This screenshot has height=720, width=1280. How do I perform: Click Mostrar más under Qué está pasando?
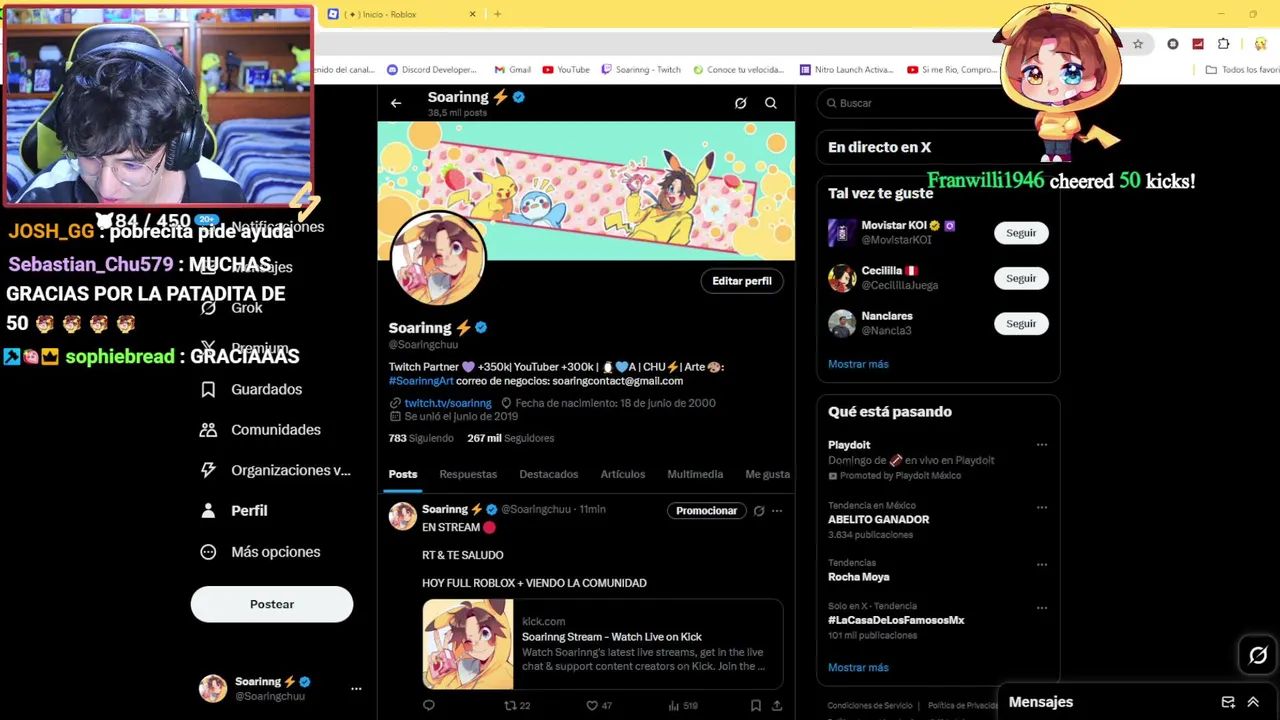pos(858,667)
